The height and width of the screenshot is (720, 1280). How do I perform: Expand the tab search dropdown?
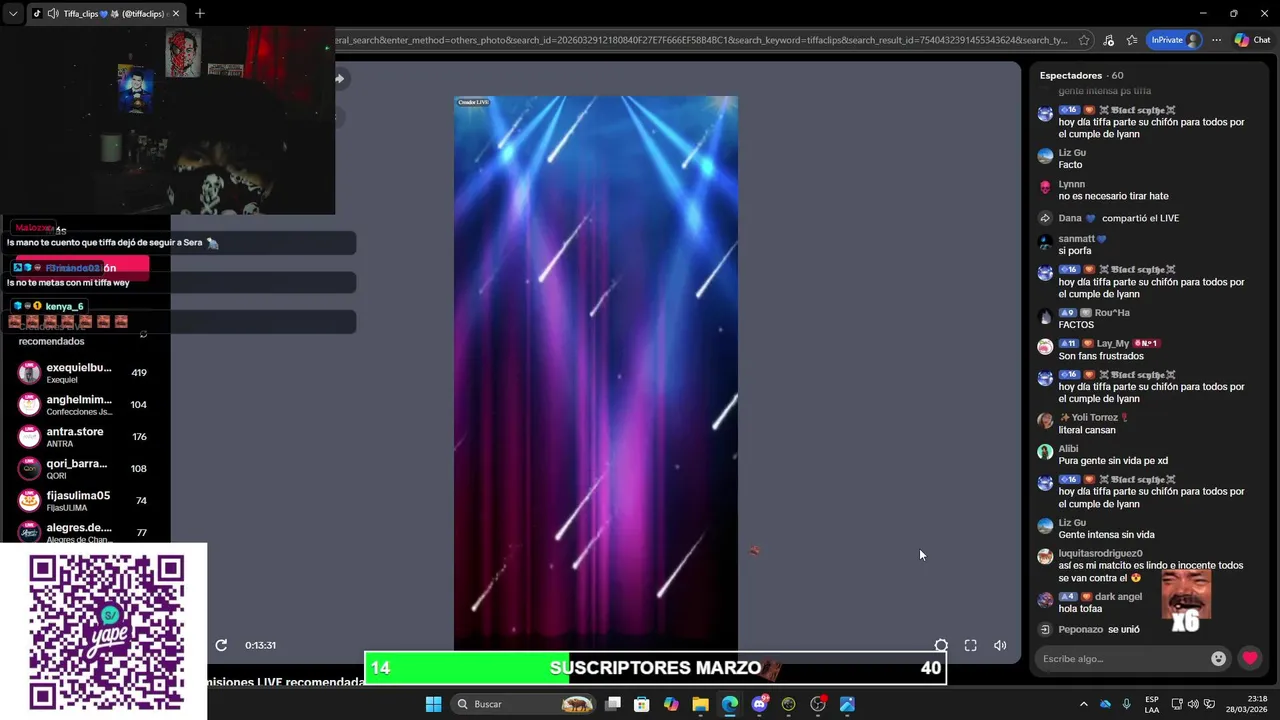pos(13,14)
